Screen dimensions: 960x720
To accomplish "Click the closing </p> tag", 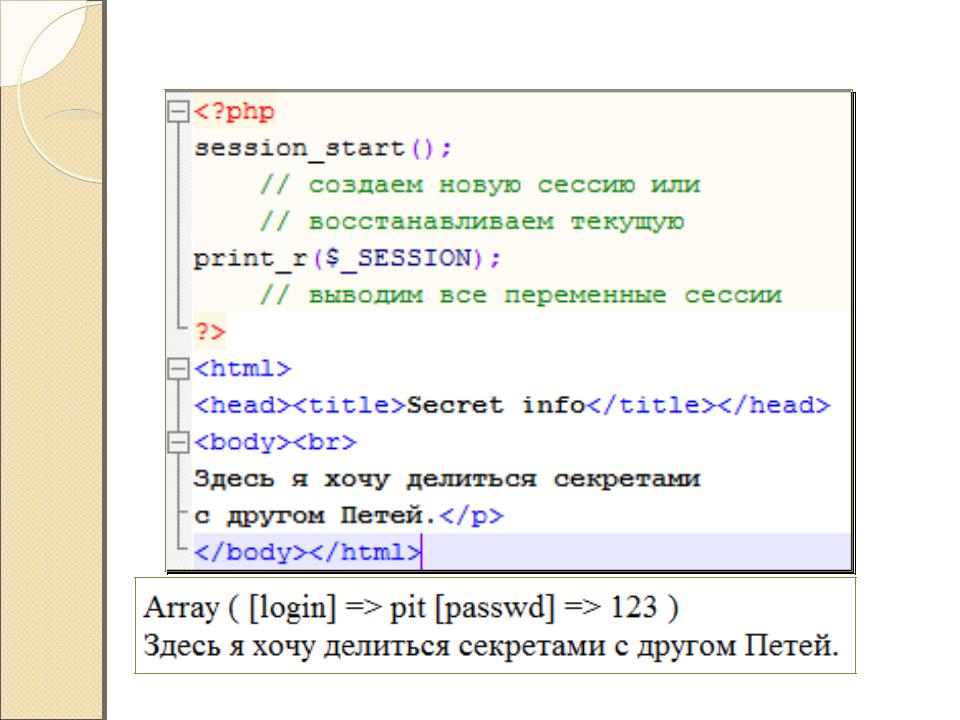I will [471, 516].
